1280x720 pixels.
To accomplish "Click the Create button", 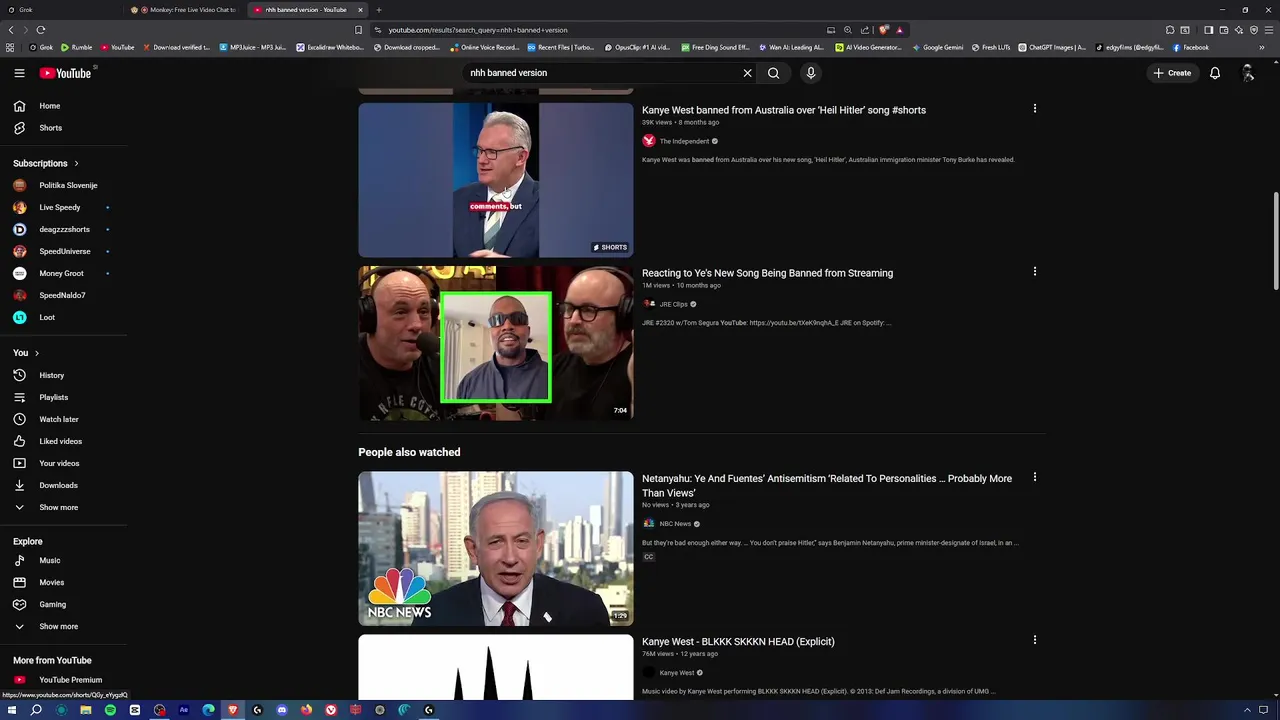I will pyautogui.click(x=1172, y=73).
